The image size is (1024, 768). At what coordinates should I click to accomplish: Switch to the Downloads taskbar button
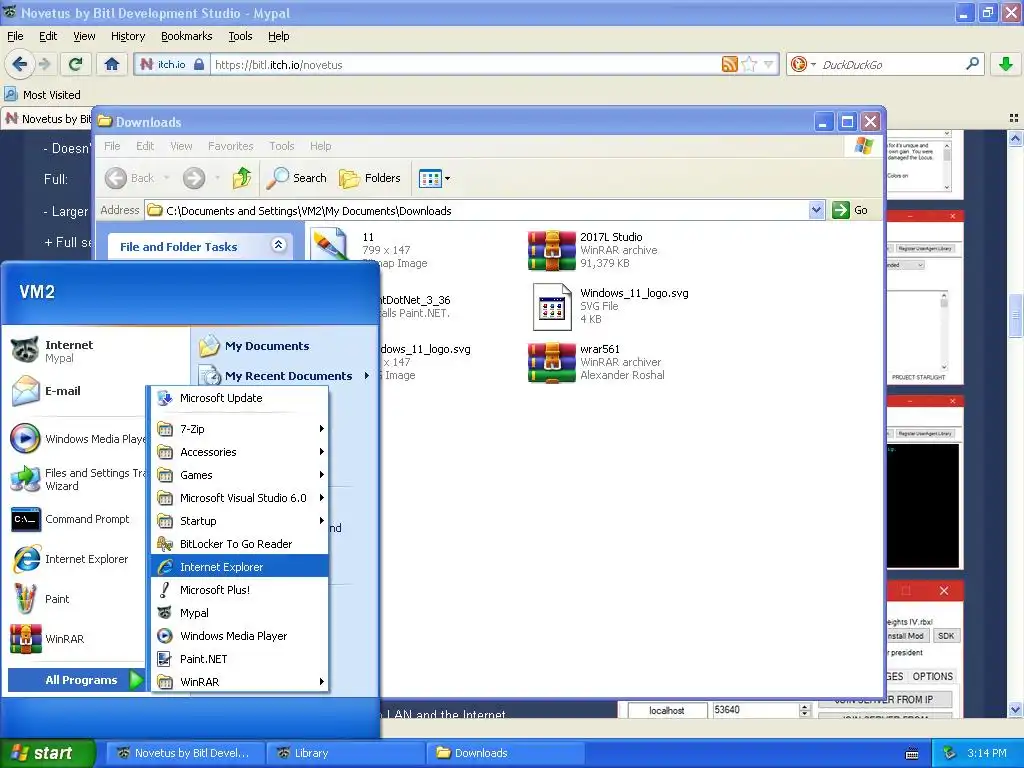(506, 753)
